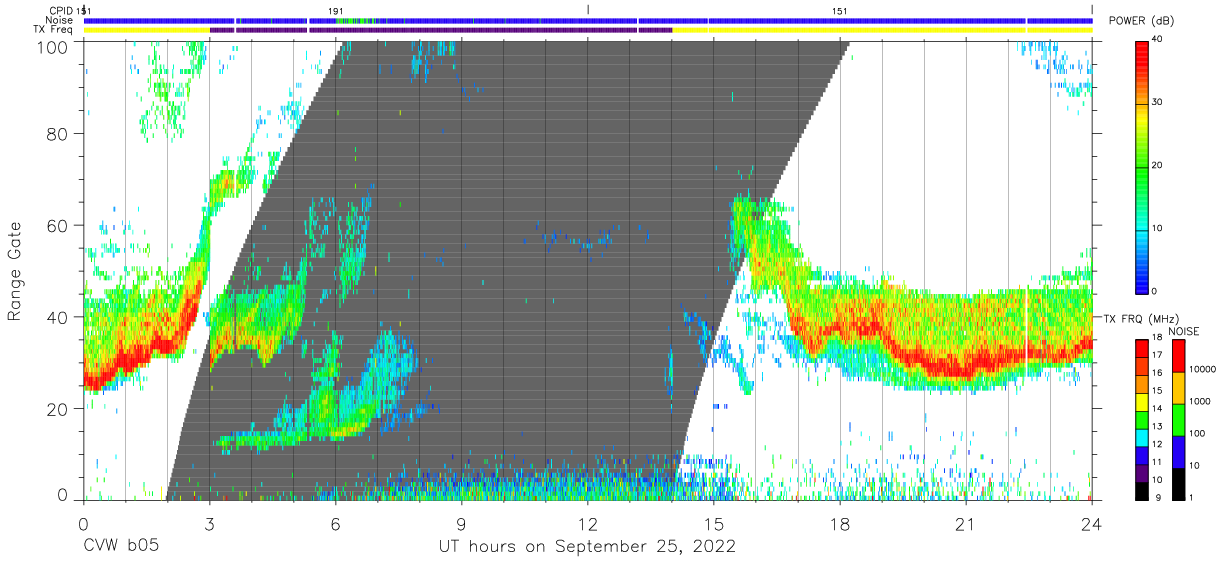Click the power scale value '30'
Viewport: 1228px width, 567px height.
point(1158,103)
